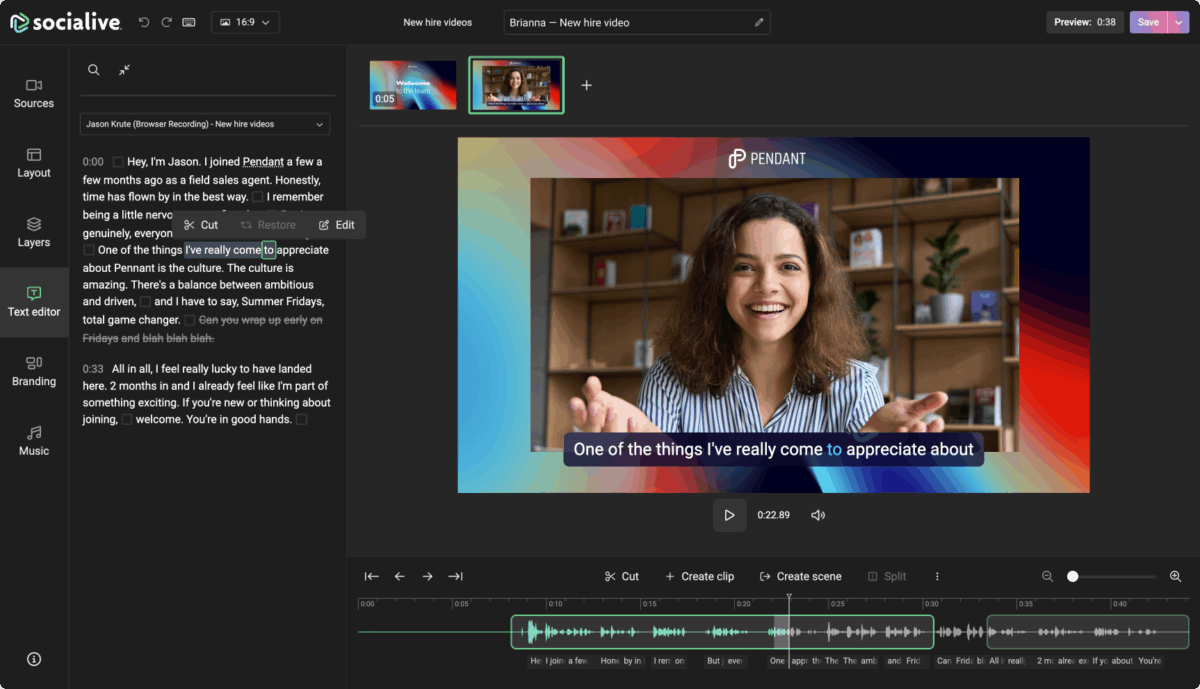The height and width of the screenshot is (689, 1200).
Task: Step back with left arrow in timeline
Action: pos(400,576)
